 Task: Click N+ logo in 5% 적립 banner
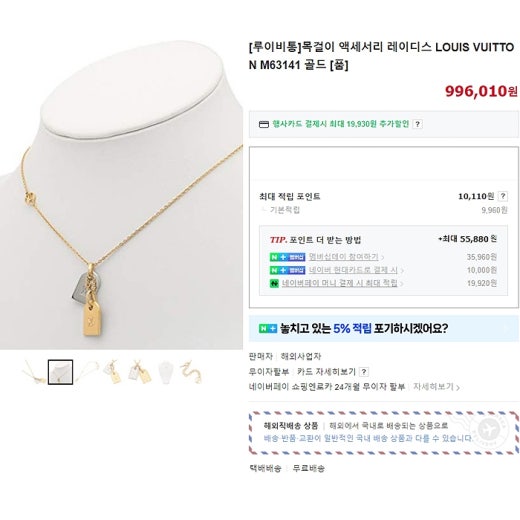coord(268,329)
